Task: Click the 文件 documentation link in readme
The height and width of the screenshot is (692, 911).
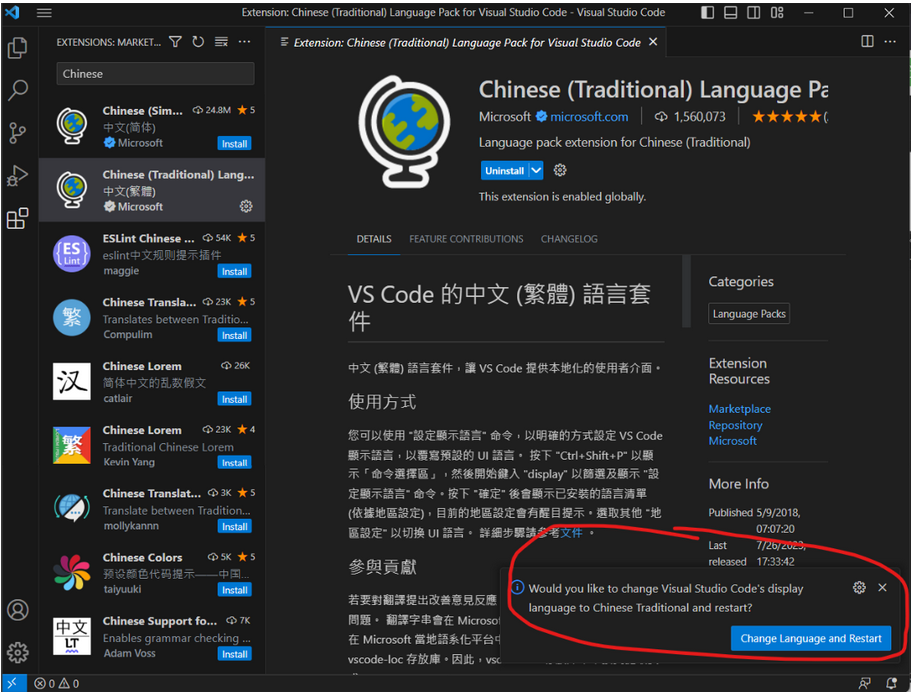Action: click(x=571, y=532)
